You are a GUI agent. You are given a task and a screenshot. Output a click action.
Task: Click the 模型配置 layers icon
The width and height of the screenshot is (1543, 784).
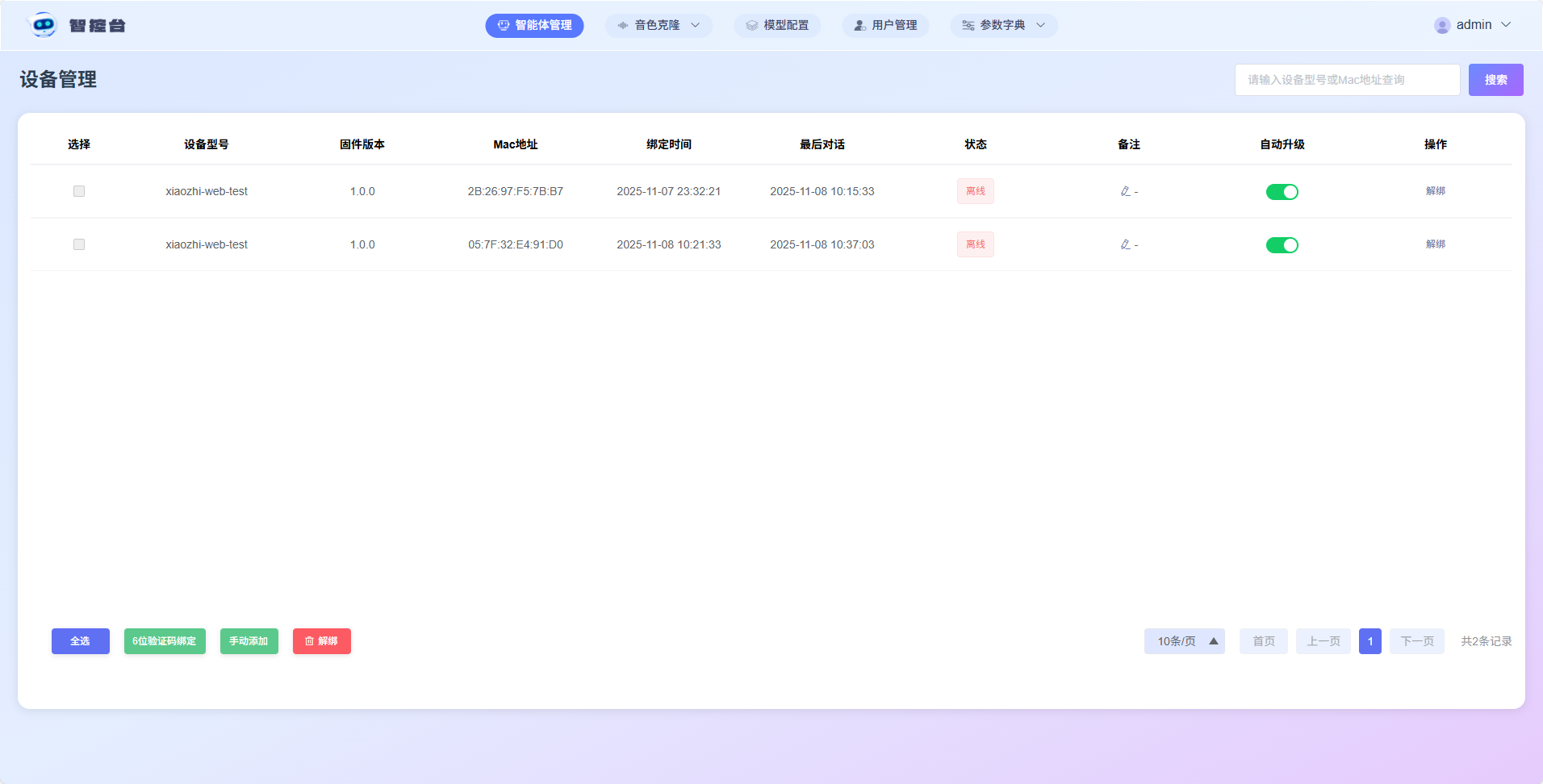click(x=751, y=26)
